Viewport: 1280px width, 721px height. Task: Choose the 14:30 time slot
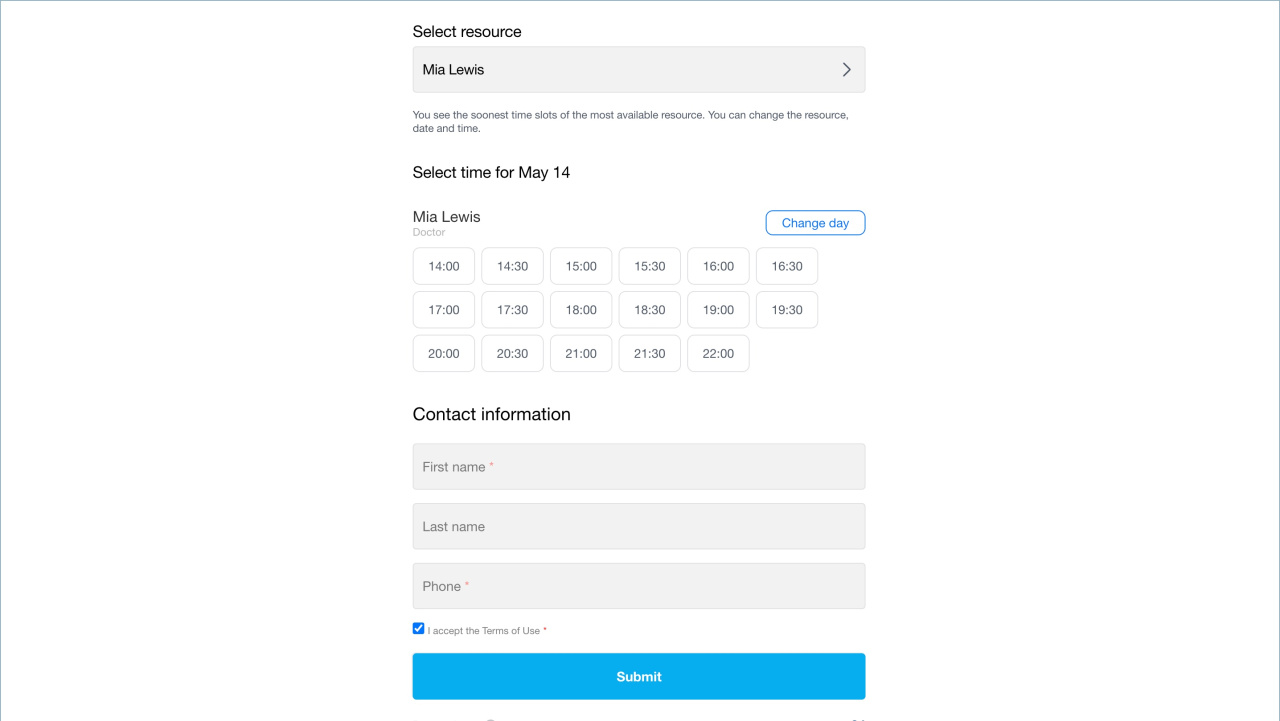[x=512, y=266]
